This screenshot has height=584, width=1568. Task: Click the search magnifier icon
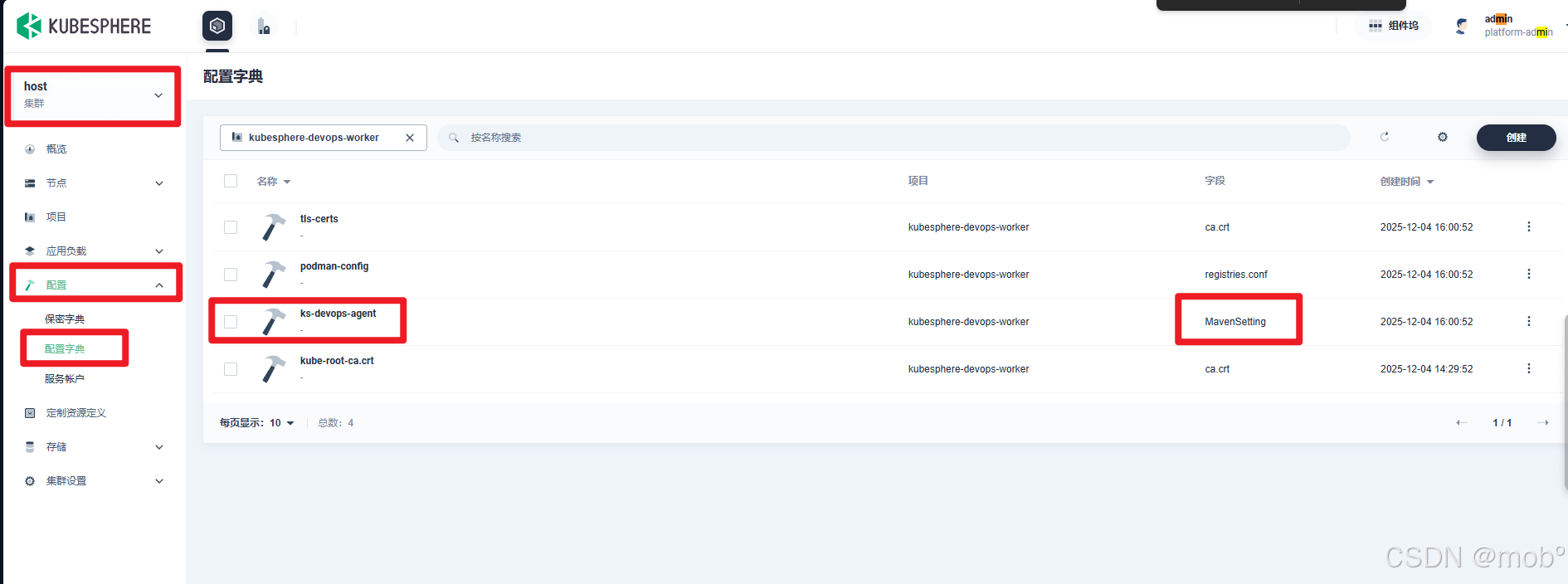tap(454, 138)
